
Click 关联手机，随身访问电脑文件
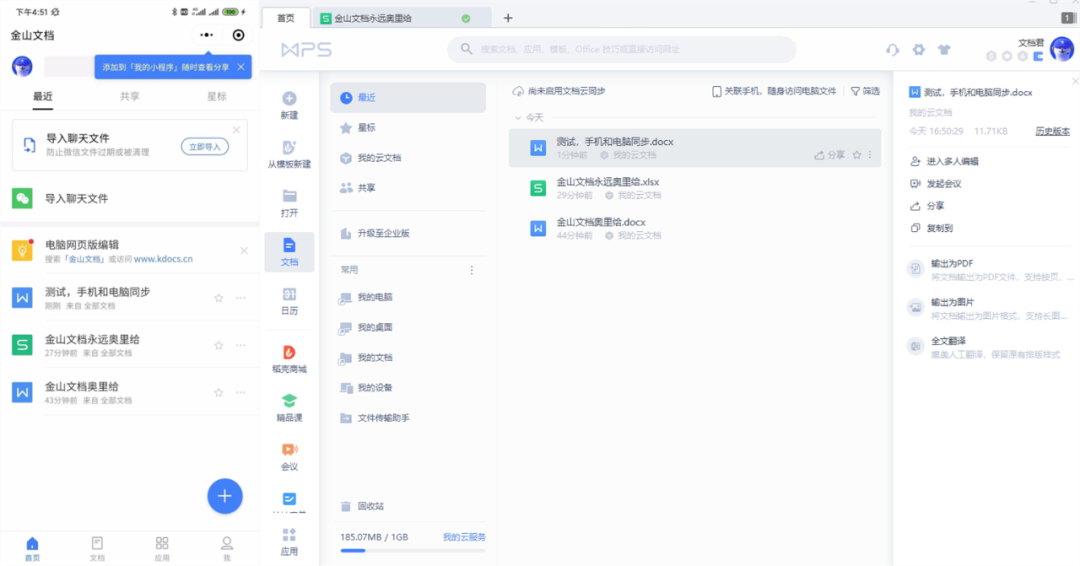[774, 91]
